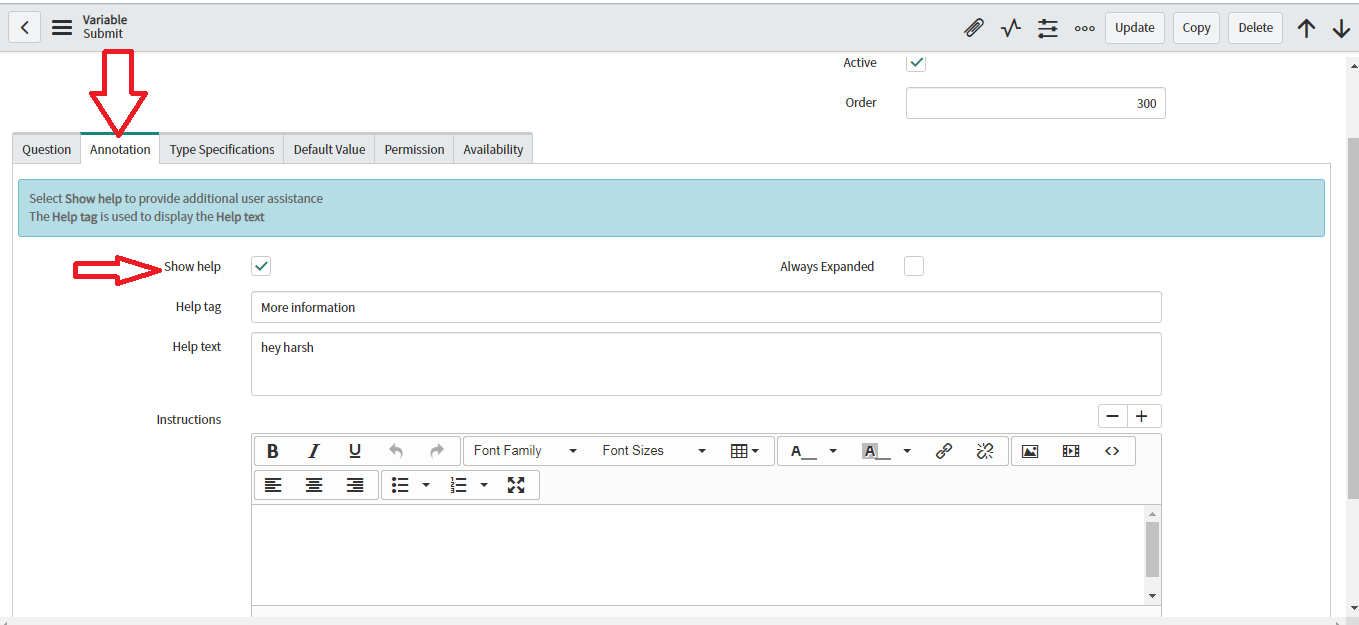
Task: Click the undo arrow in editor
Action: [x=396, y=451]
